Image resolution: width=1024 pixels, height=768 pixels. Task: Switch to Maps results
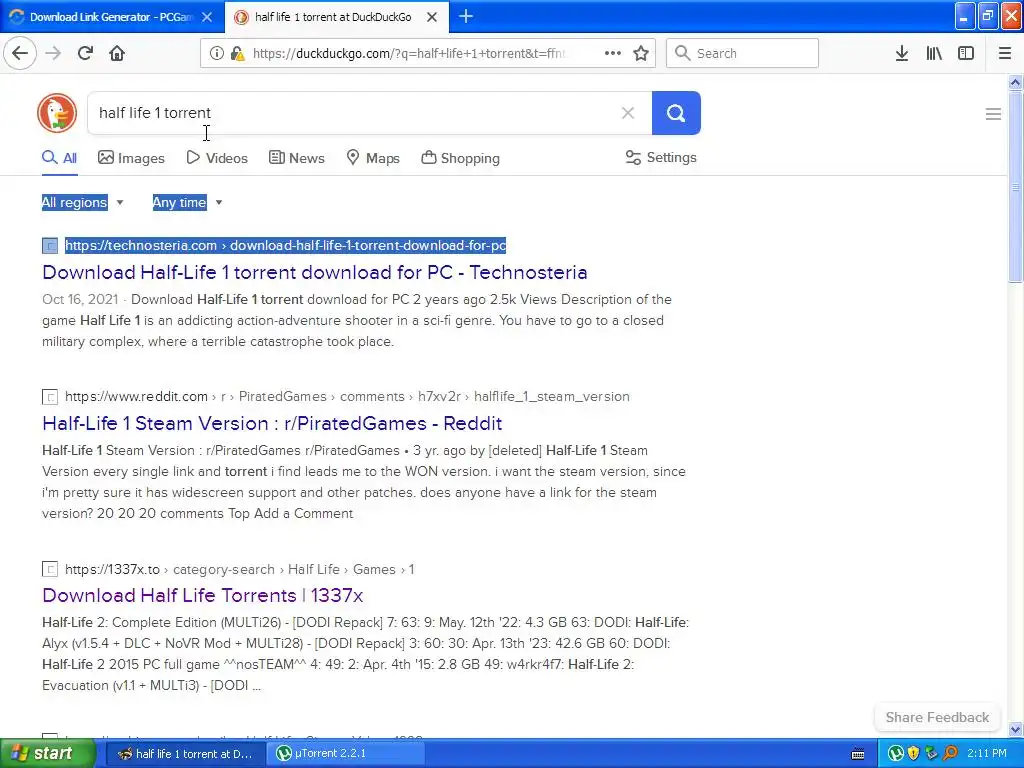pos(373,158)
